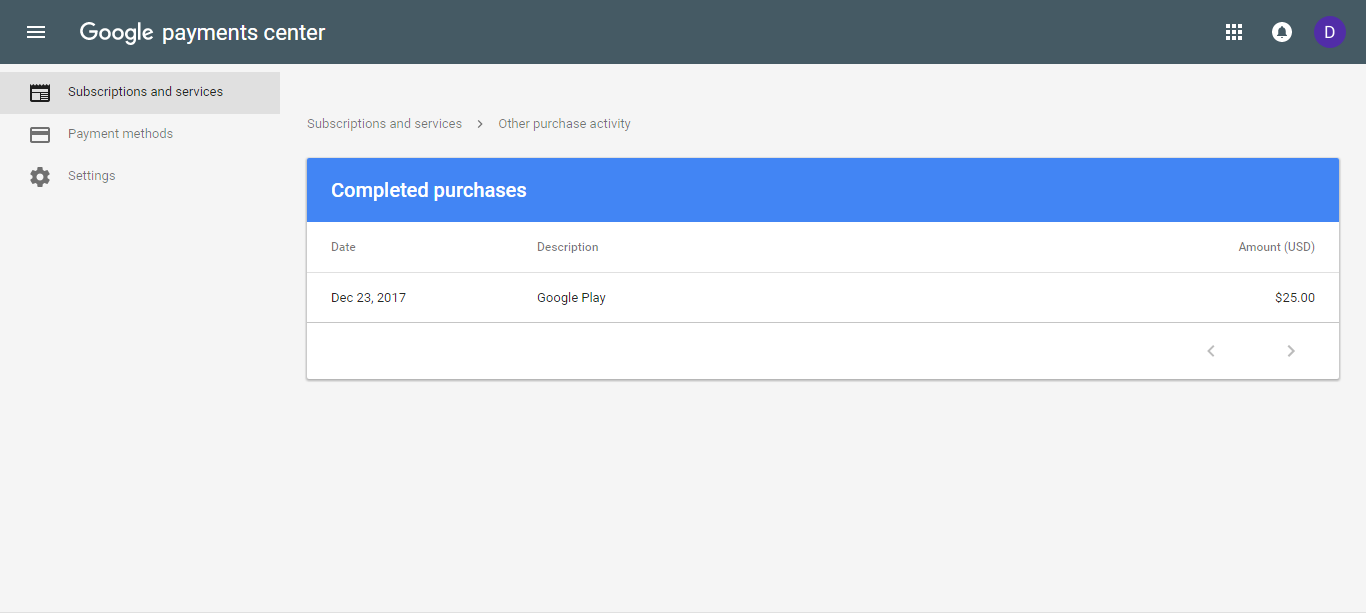The image size is (1366, 613).
Task: Go to the previous page of purchases
Action: (x=1211, y=351)
